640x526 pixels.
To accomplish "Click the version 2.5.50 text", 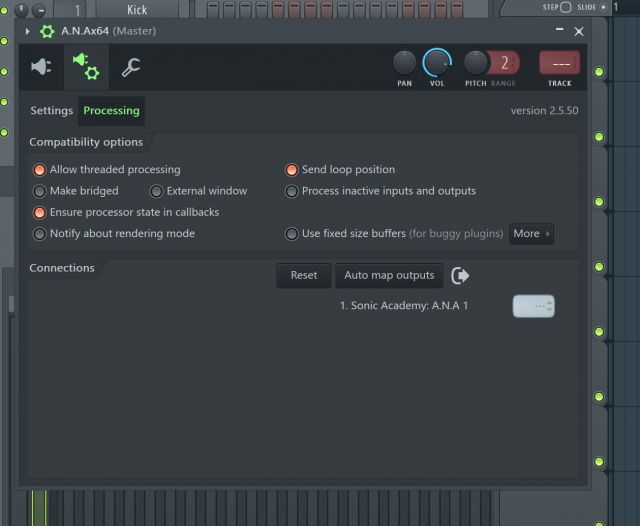I will point(544,111).
